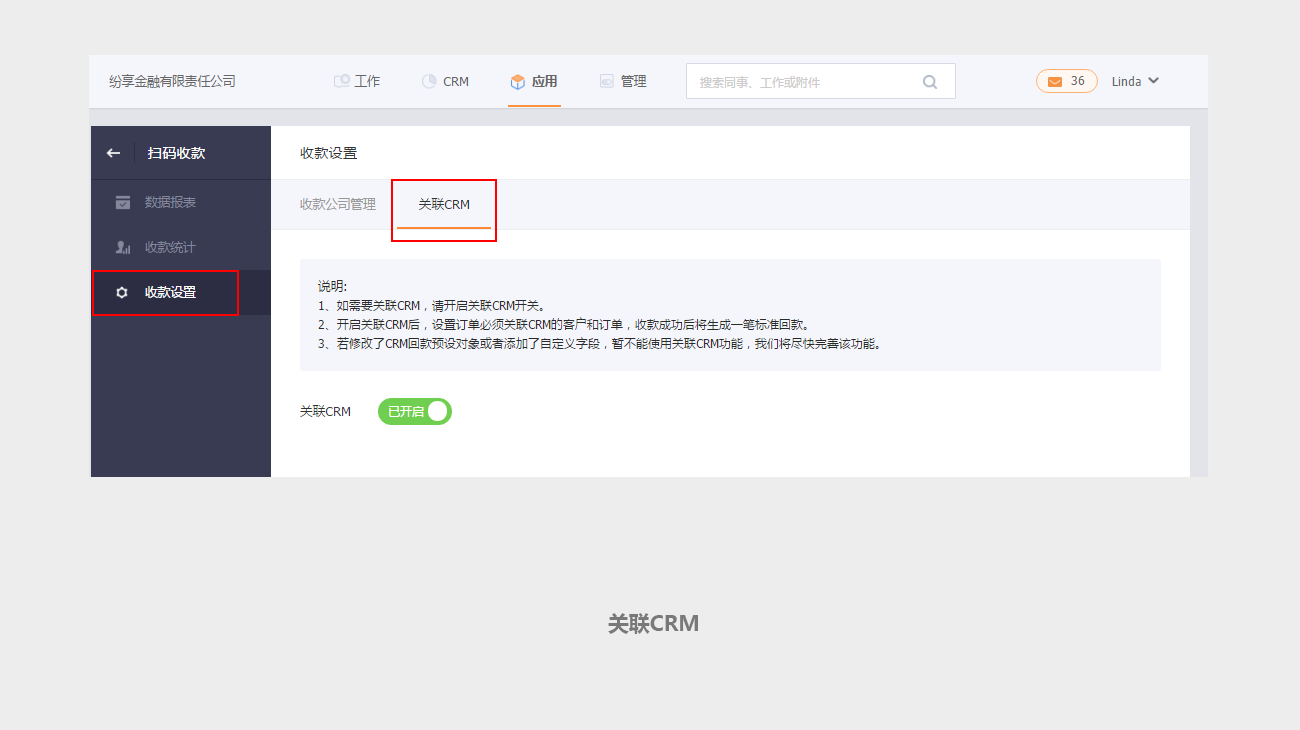Screen dimensions: 1300x730
Task: Click the 数据报表 sidebar icon
Action: pyautogui.click(x=122, y=203)
